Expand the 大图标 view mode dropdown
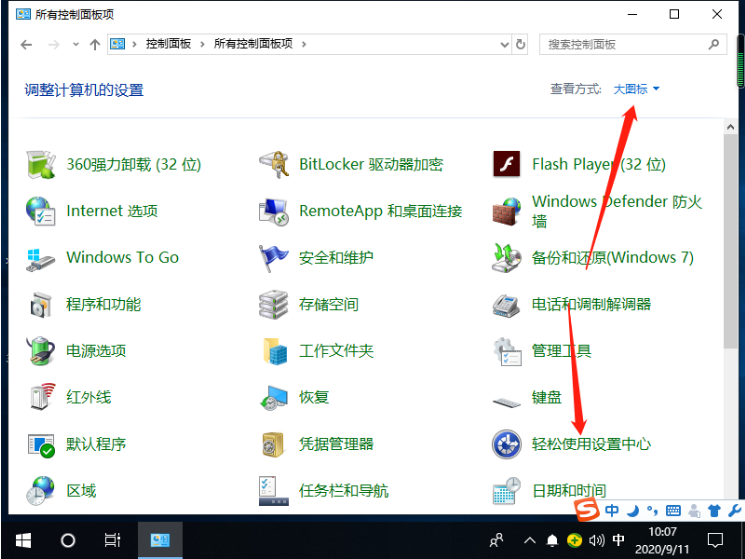 (637, 90)
